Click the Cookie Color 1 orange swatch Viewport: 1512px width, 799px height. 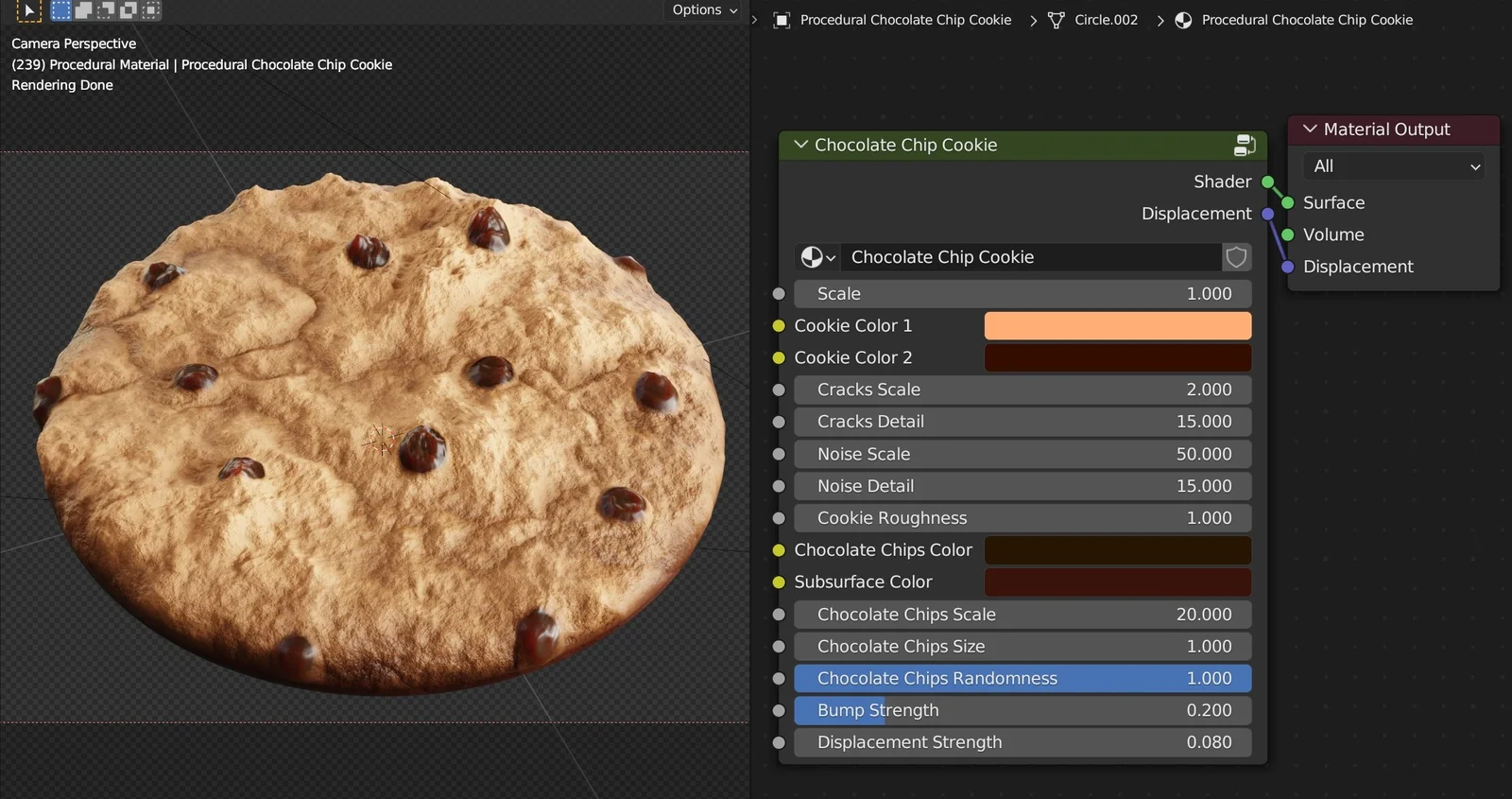[x=1117, y=325]
